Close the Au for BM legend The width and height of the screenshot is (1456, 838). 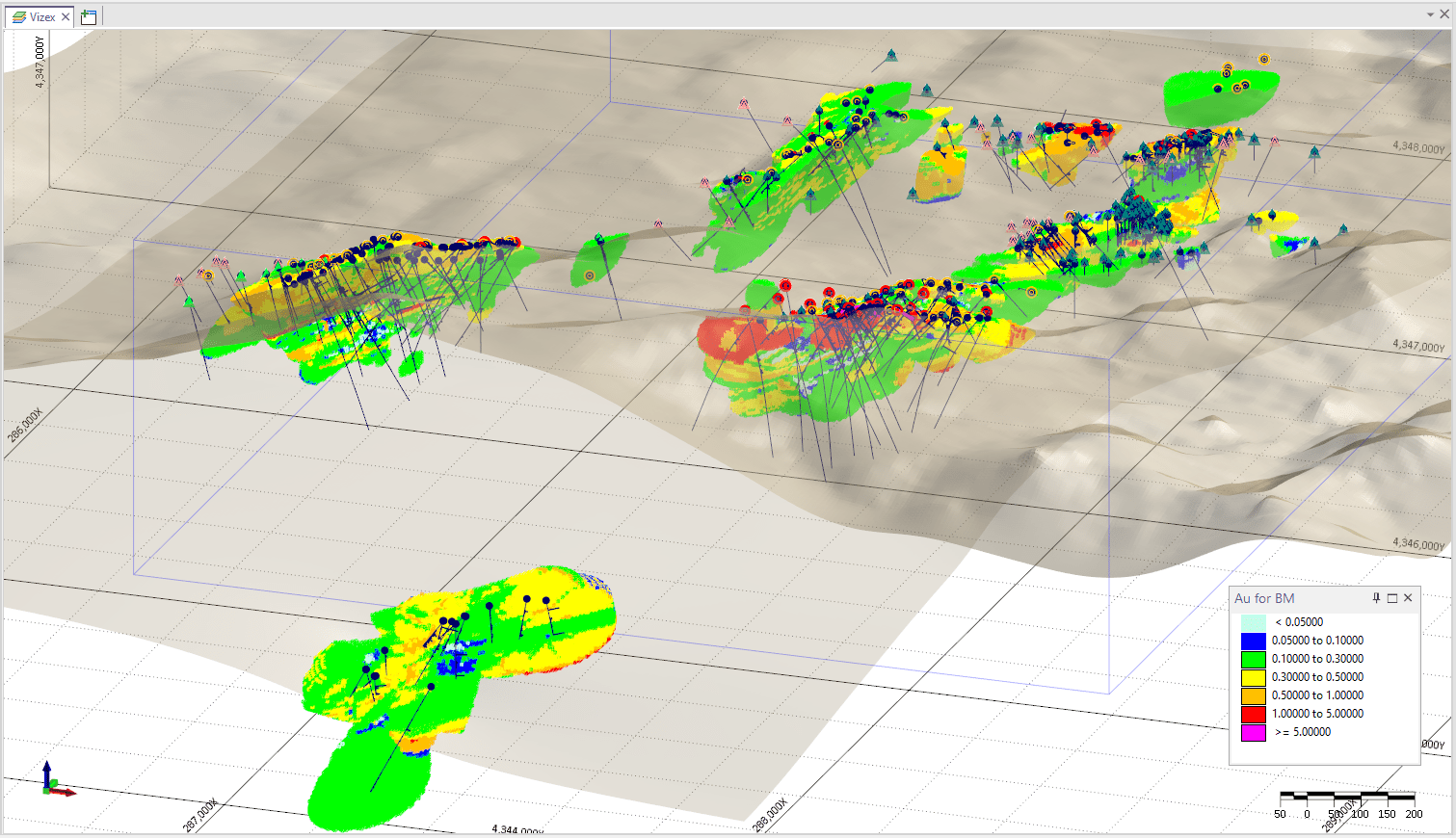click(1408, 598)
